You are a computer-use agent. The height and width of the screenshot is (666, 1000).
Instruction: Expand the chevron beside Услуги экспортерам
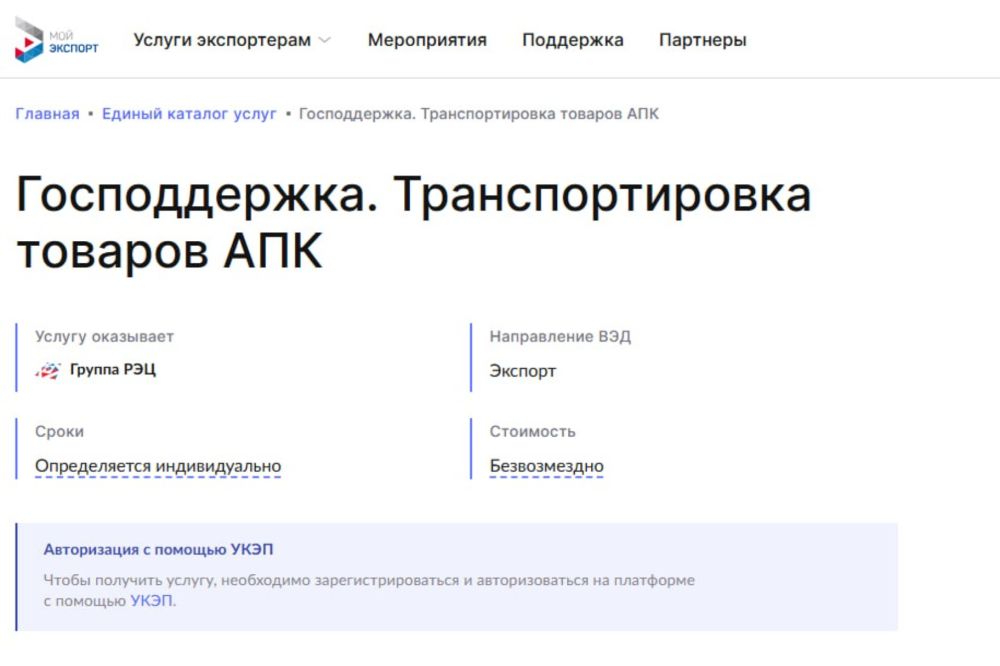coord(324,41)
